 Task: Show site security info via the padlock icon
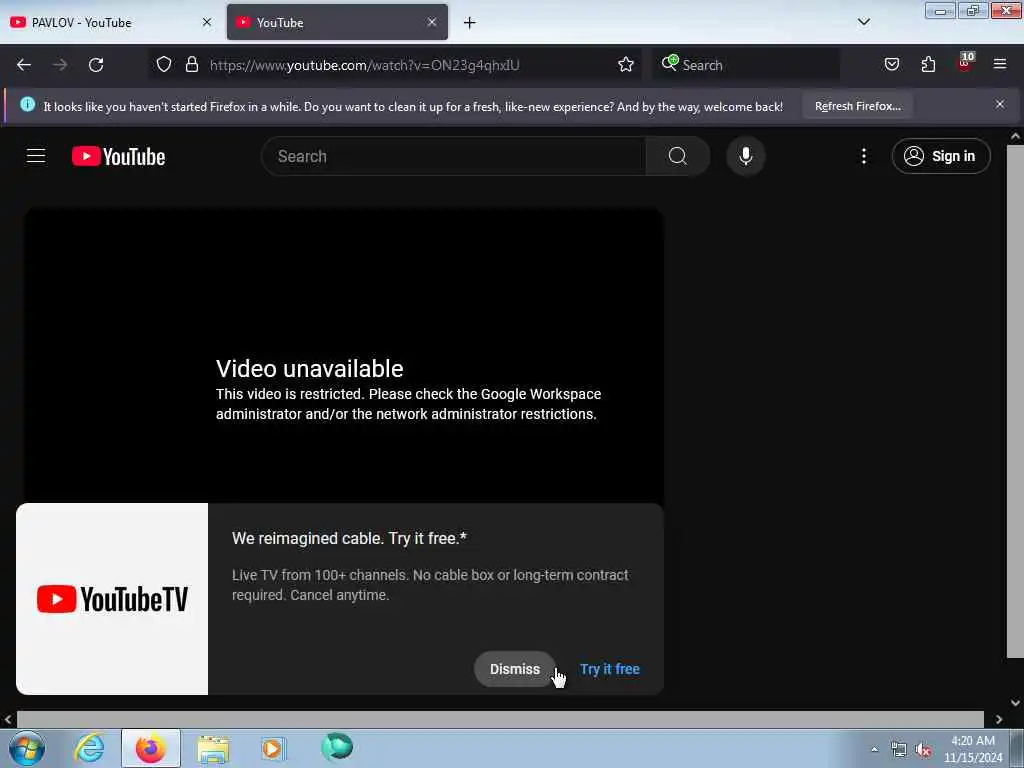click(x=191, y=65)
